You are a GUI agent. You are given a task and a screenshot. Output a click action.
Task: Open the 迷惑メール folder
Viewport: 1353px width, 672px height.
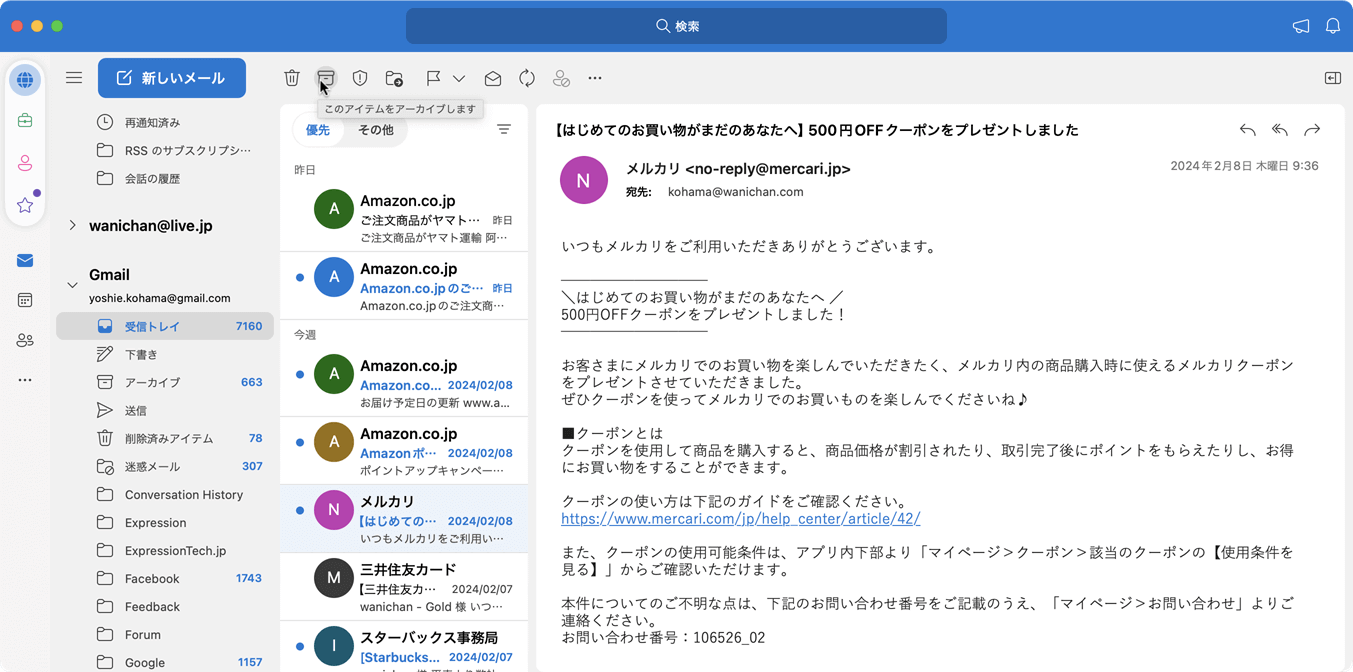(x=165, y=466)
